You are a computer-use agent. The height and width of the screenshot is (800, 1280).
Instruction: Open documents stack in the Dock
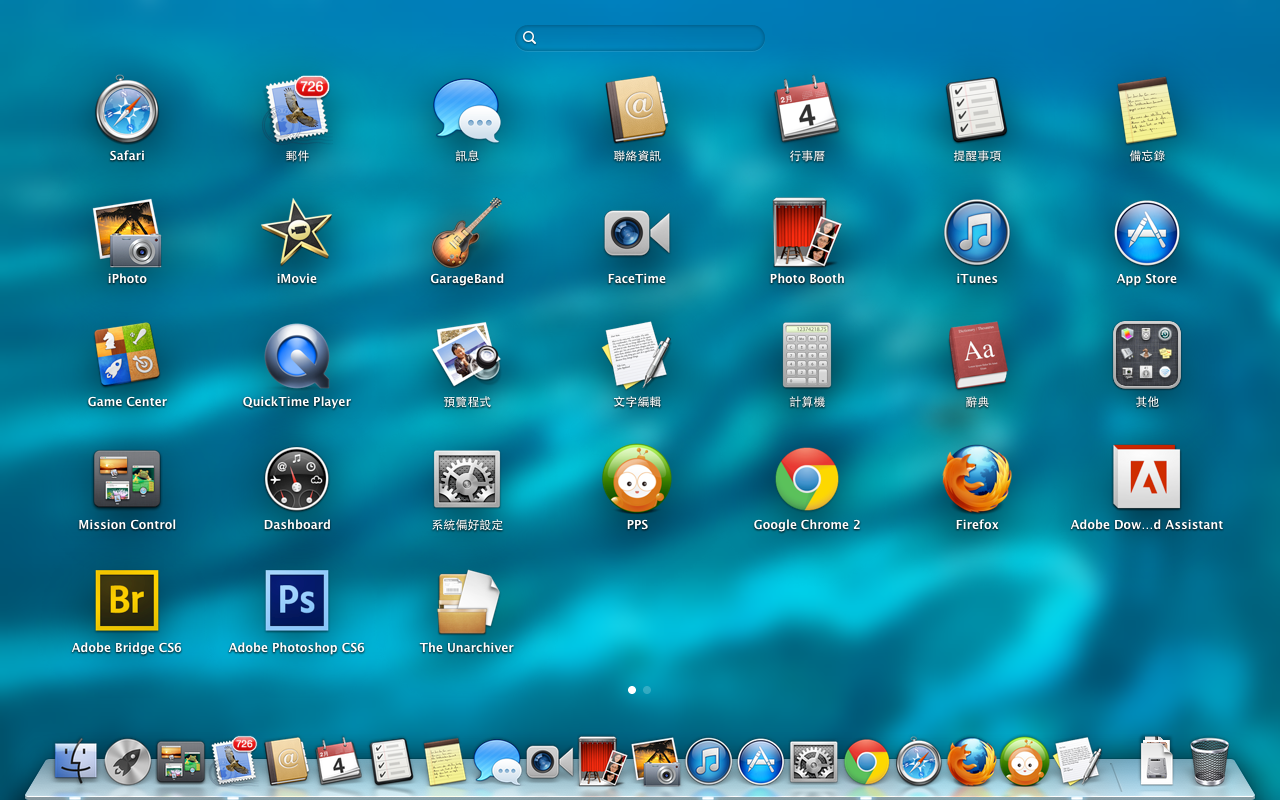coord(1155,762)
